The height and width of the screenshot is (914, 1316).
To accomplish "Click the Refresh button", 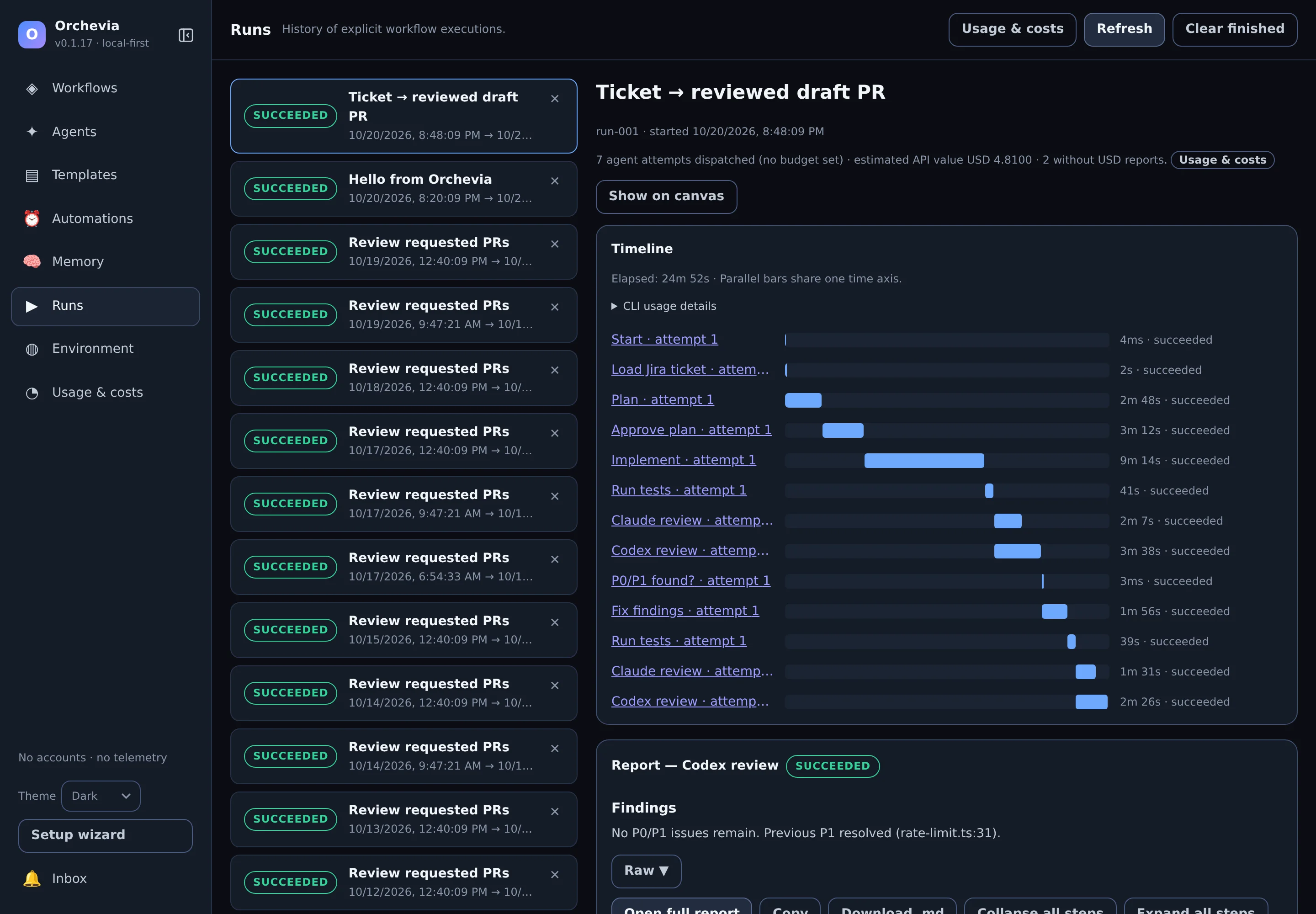I will [1124, 29].
